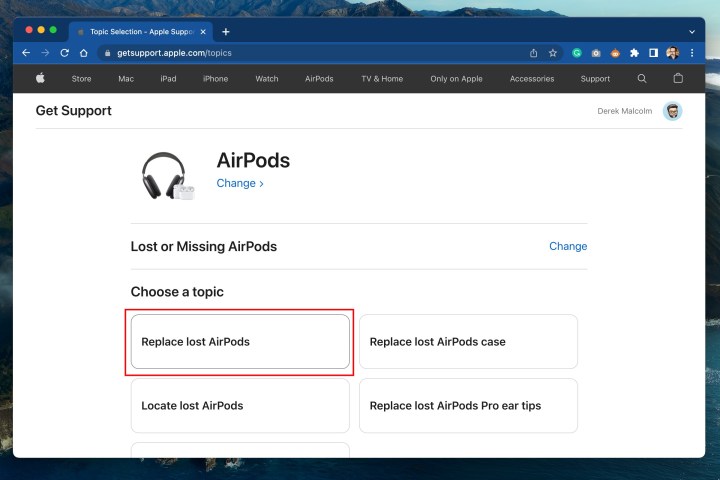
Task: Open the TV & Home menu item
Action: coord(382,79)
